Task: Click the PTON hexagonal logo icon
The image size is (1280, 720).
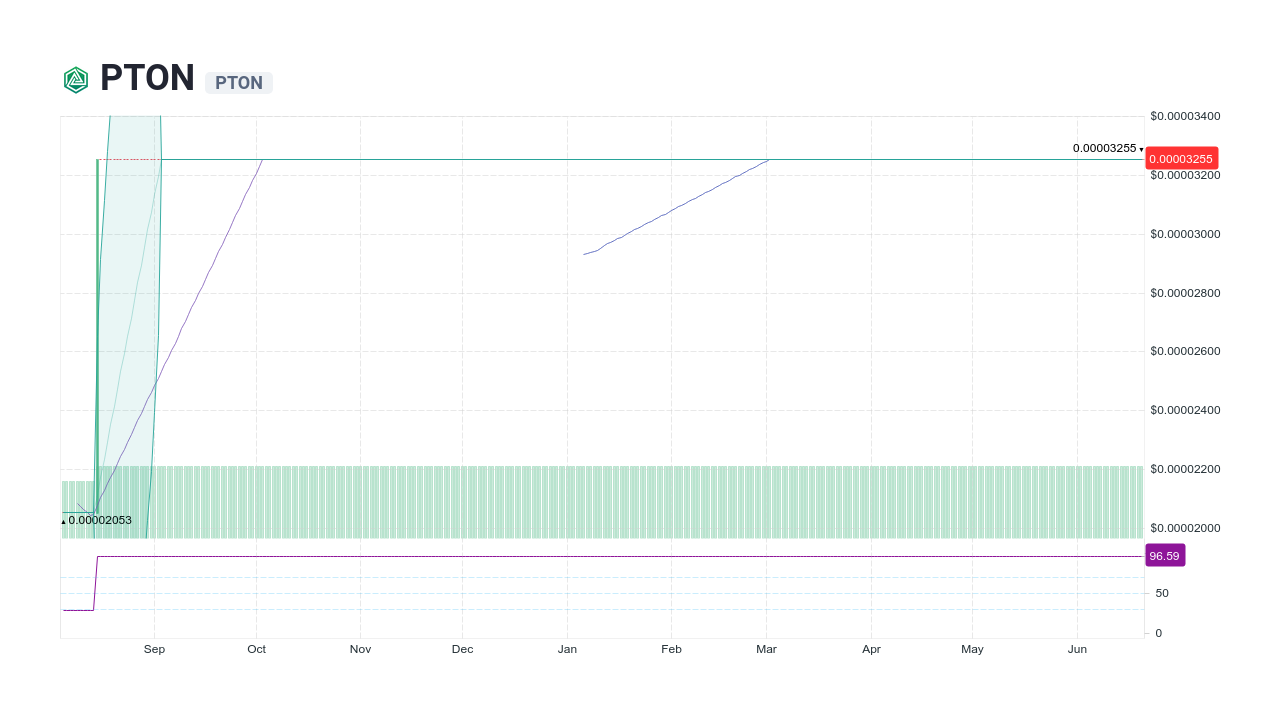Action: point(76,79)
